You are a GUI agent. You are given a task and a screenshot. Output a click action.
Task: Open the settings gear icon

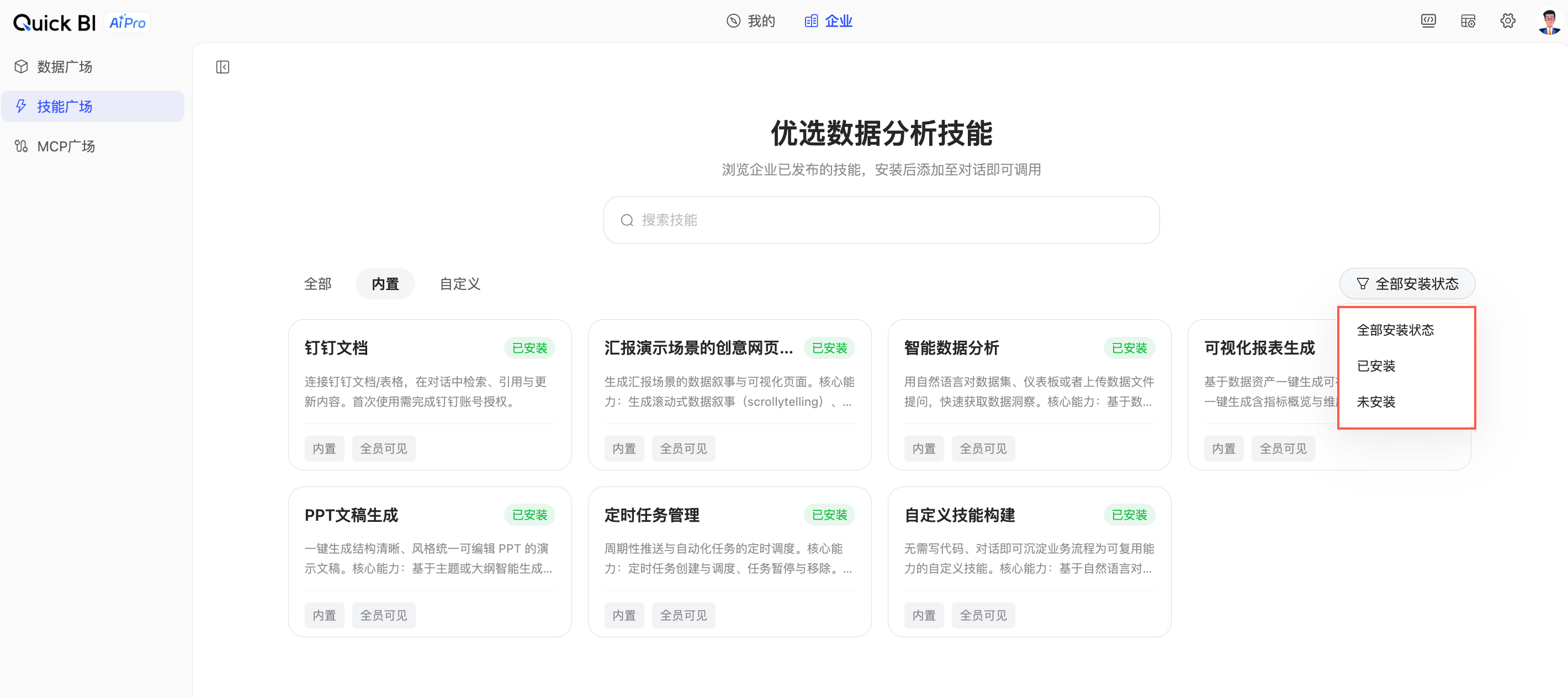coord(1507,22)
